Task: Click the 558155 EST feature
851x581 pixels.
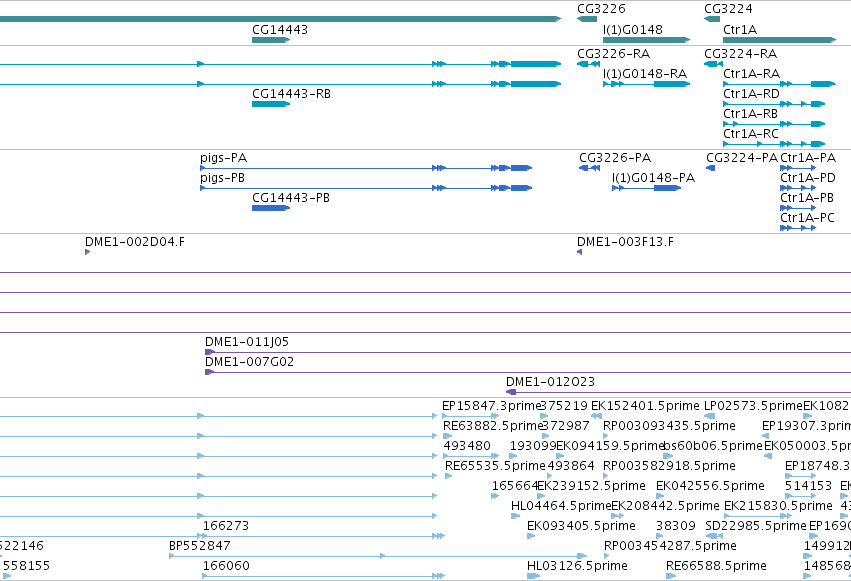Action: click(x=7, y=576)
